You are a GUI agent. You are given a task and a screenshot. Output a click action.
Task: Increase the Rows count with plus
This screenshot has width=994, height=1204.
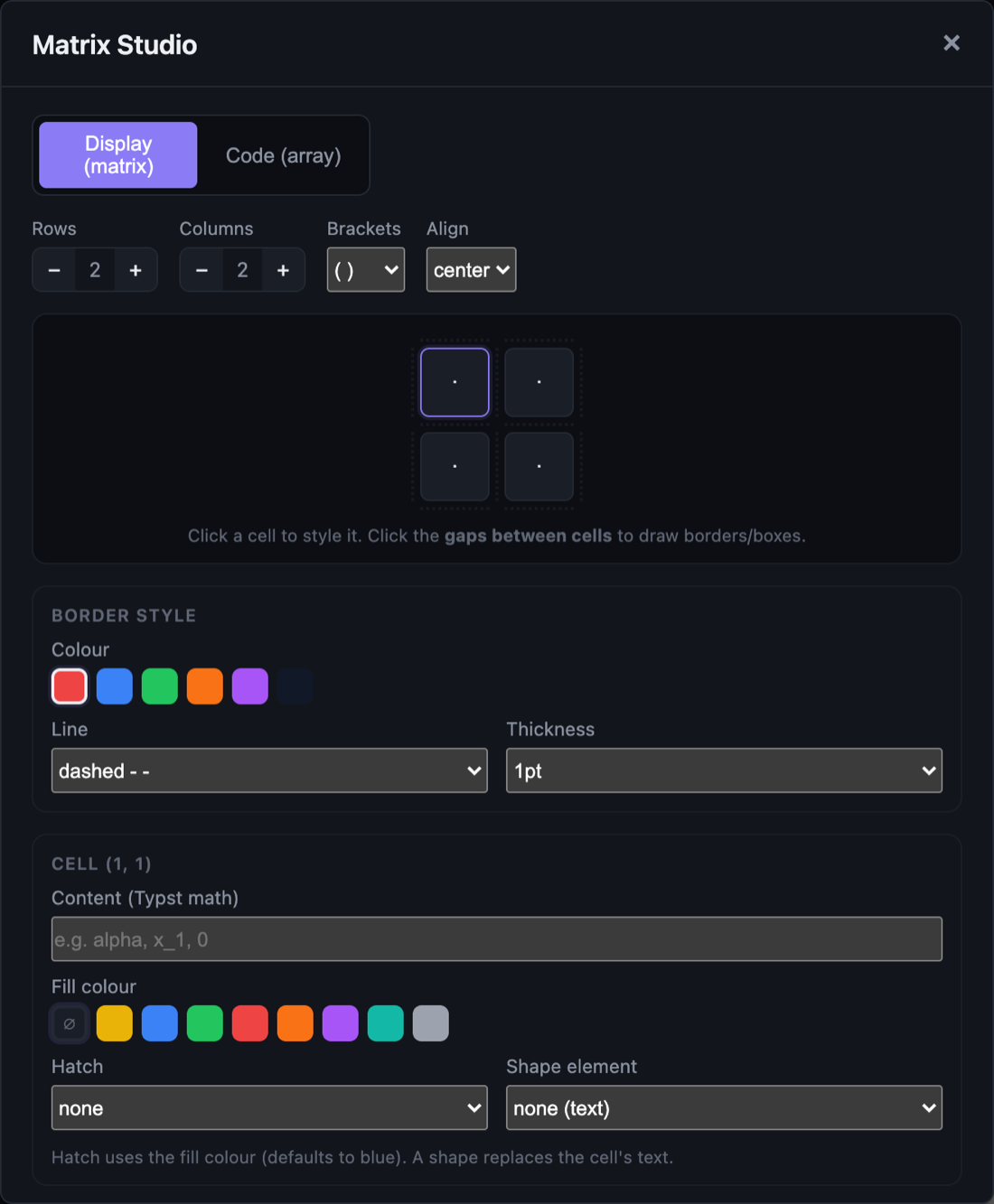pyautogui.click(x=136, y=270)
